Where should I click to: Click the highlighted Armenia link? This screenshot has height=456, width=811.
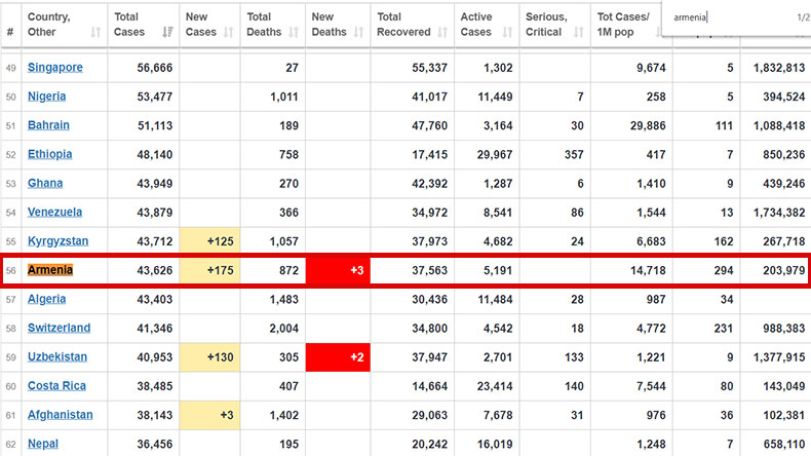50,270
